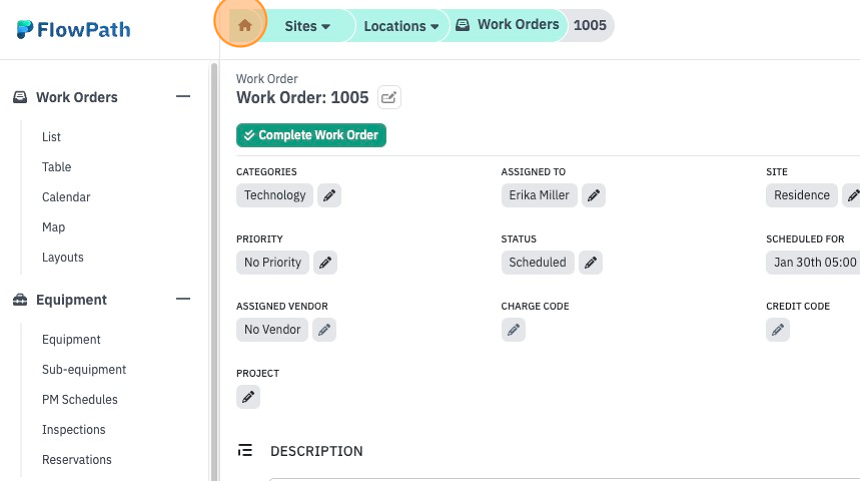Edit the No Vendor assignment

[324, 330]
